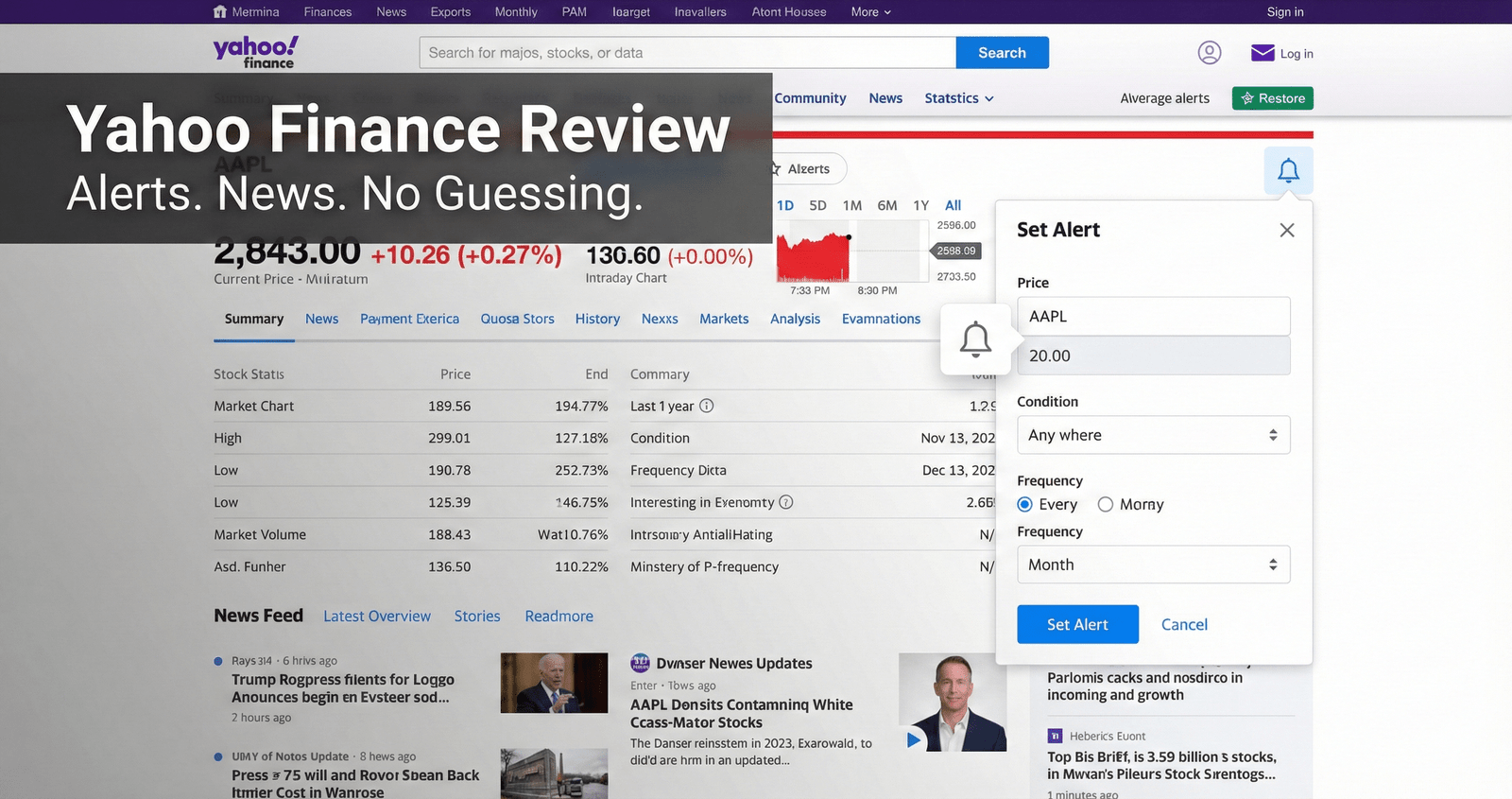1512x799 pixels.
Task: Click the Log in link
Action: coord(1297,54)
